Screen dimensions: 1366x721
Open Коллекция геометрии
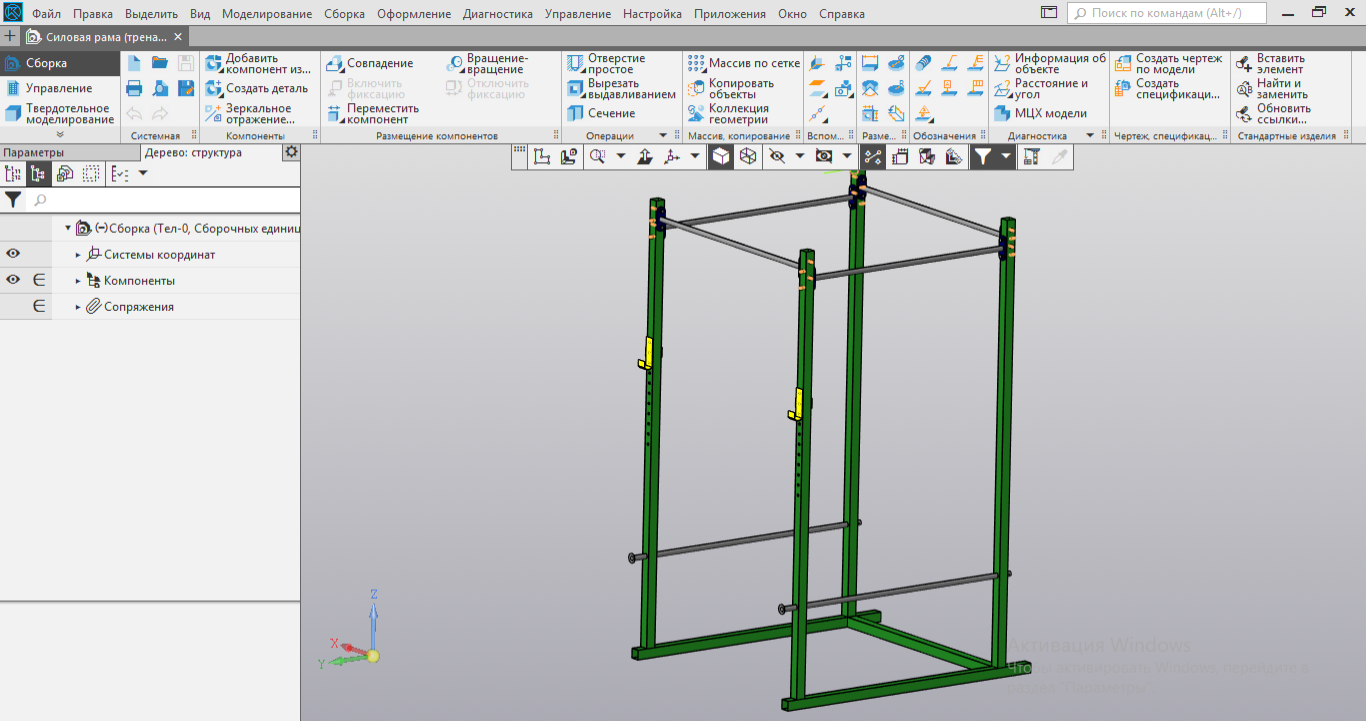[729, 113]
